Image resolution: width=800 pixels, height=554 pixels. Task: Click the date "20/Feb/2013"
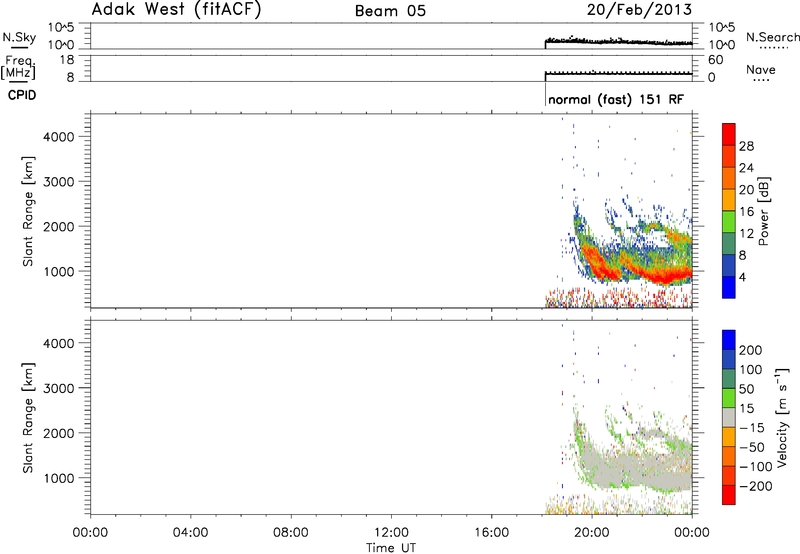point(639,9)
